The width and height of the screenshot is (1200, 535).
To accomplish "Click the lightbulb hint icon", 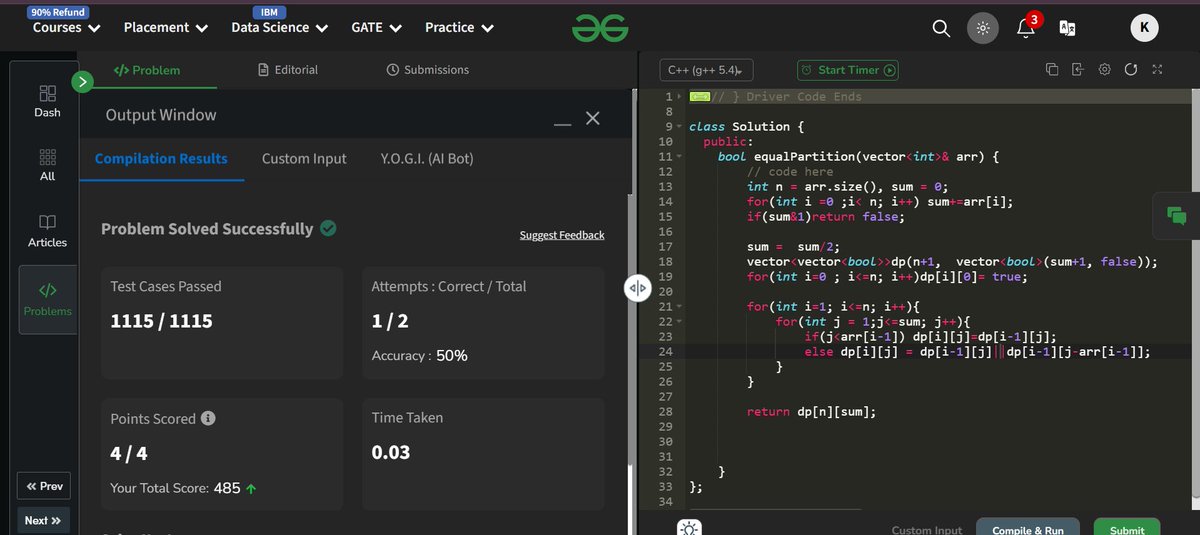I will 688,528.
